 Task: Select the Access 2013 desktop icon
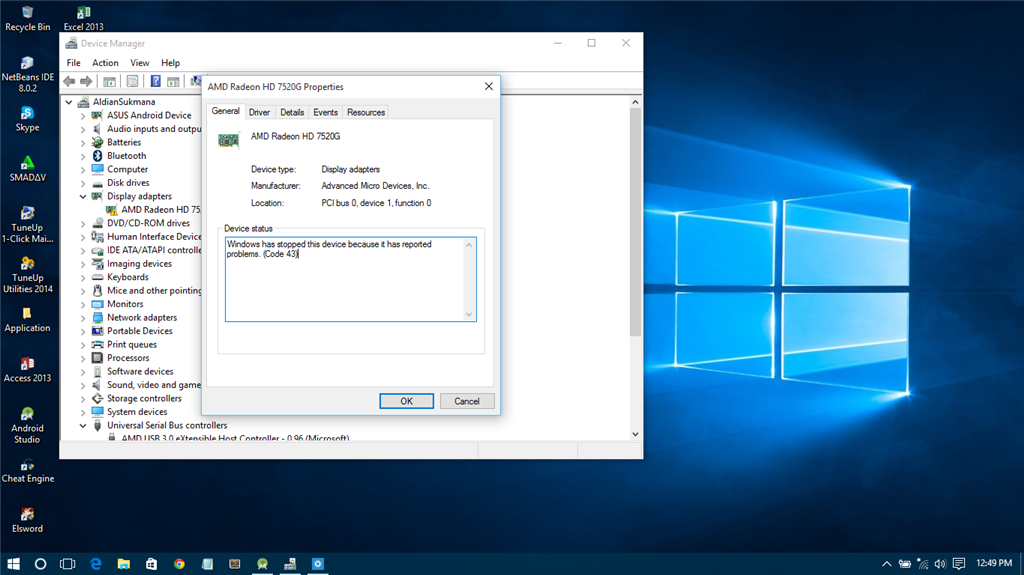(27, 369)
